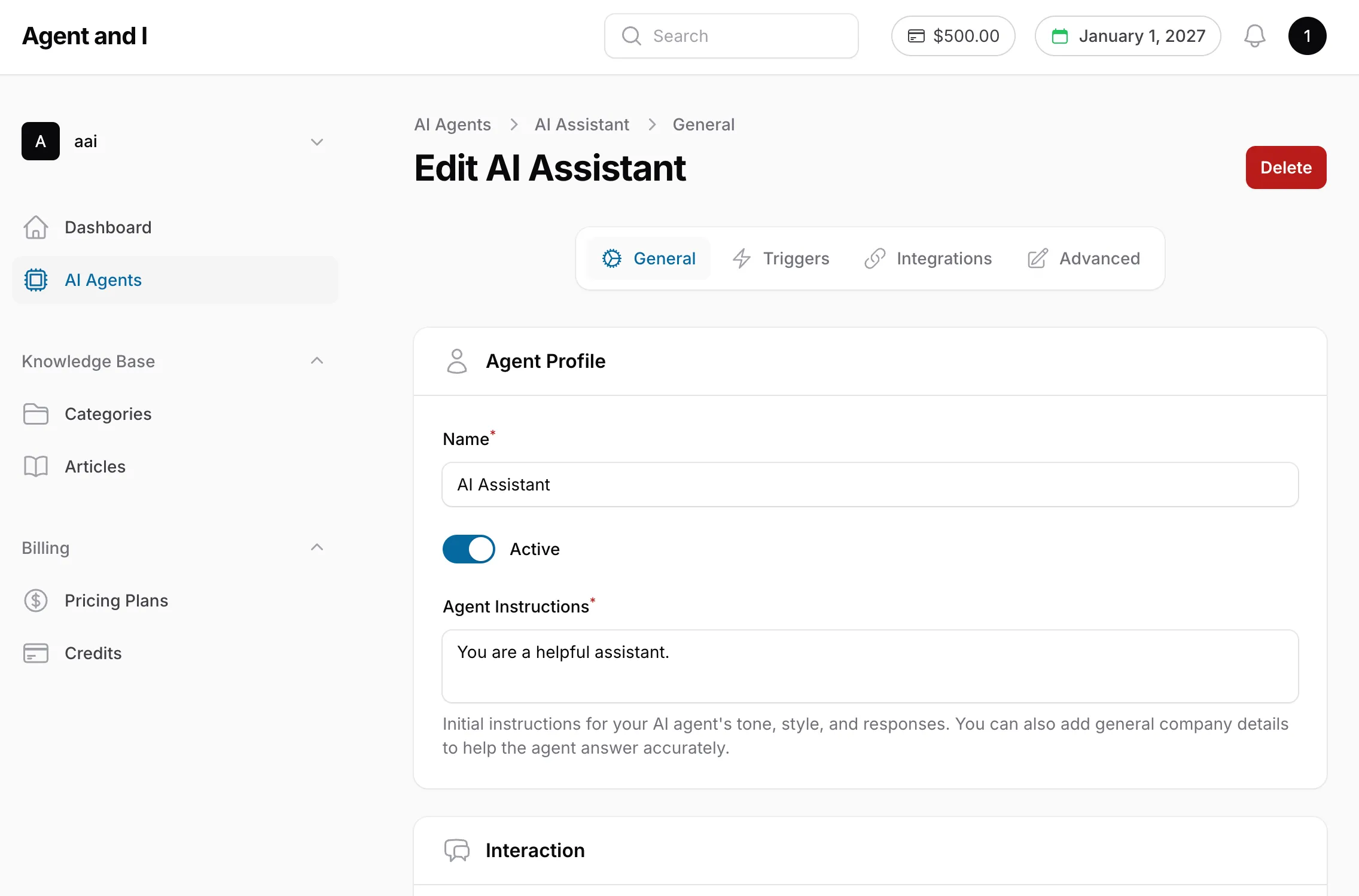
Task: Open the user avatar badge
Action: (1307, 36)
